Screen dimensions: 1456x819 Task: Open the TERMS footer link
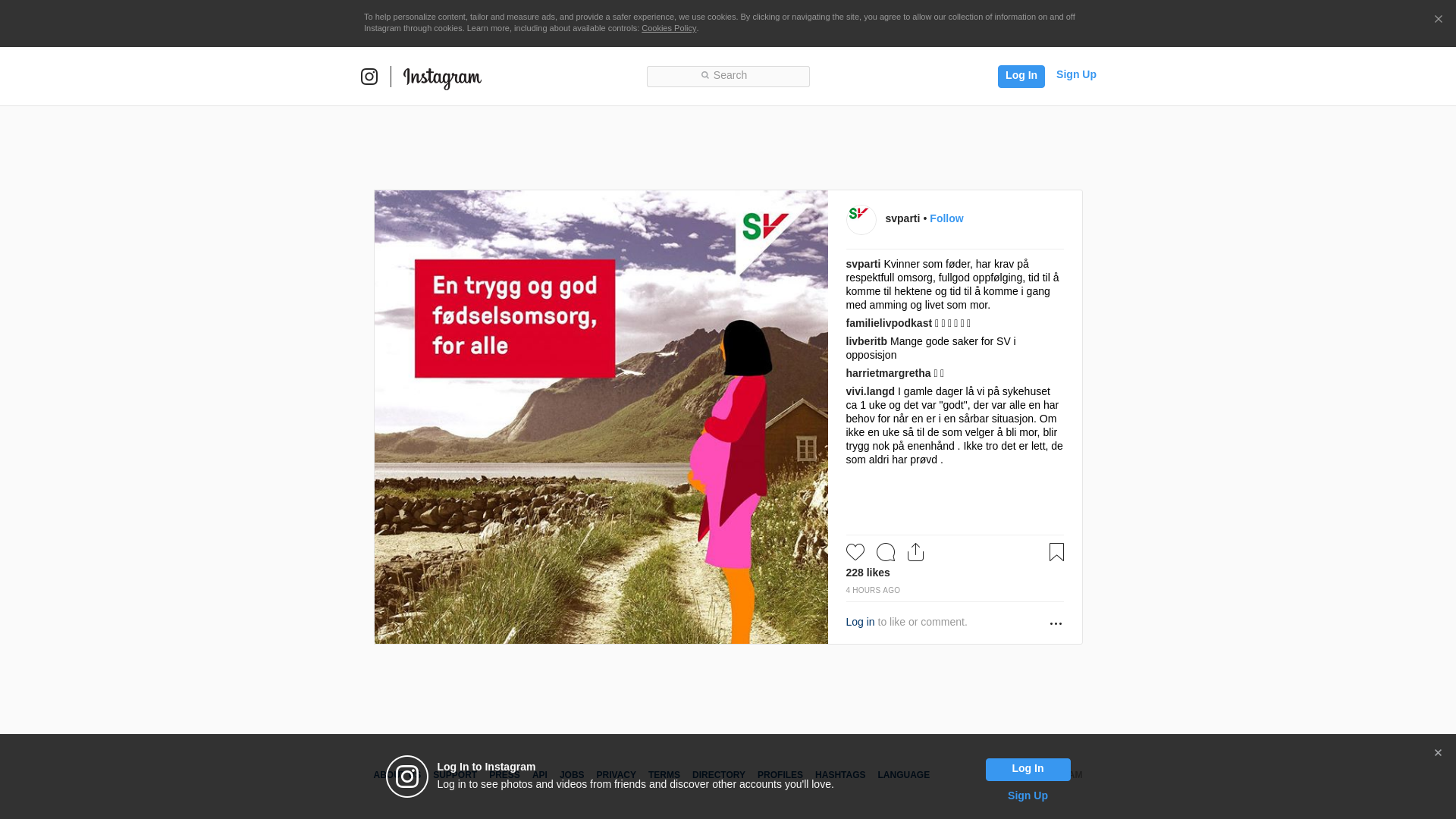coord(664,775)
